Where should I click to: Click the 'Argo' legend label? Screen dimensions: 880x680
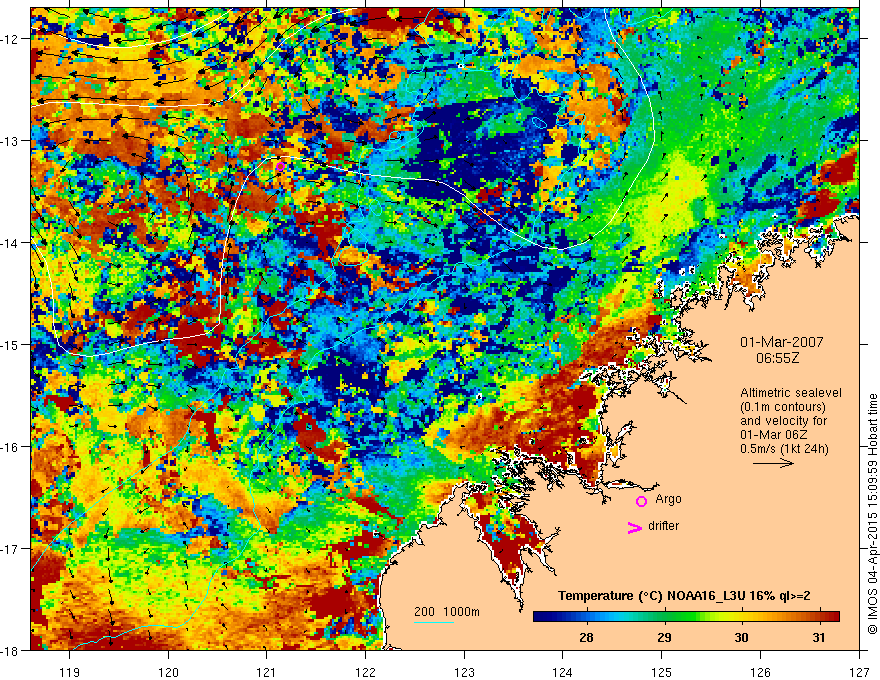[668, 499]
